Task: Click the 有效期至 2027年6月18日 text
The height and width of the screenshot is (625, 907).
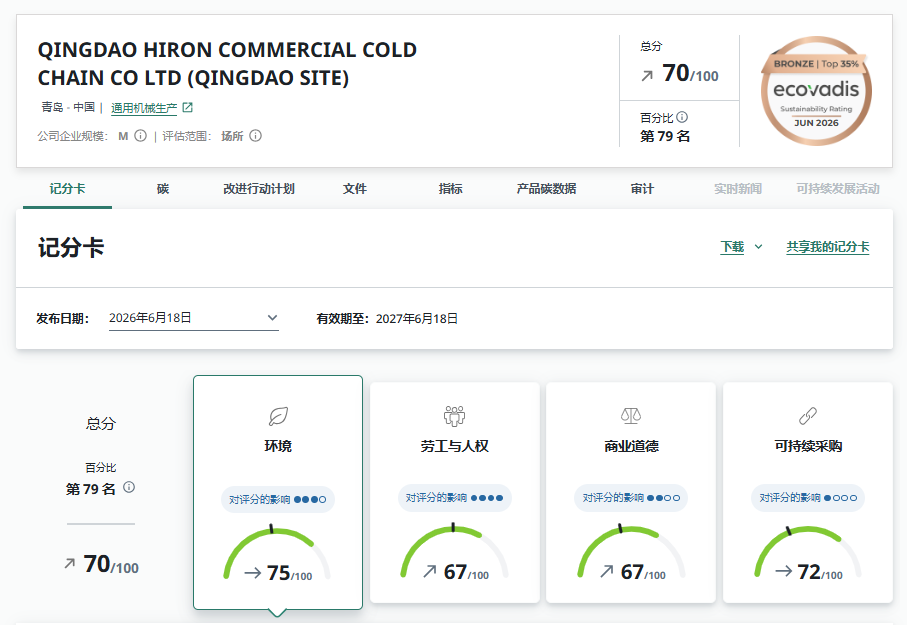Action: click(x=387, y=319)
